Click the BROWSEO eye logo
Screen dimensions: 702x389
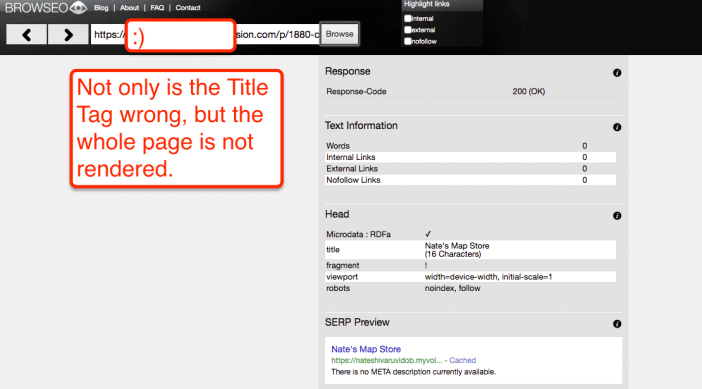click(x=46, y=8)
